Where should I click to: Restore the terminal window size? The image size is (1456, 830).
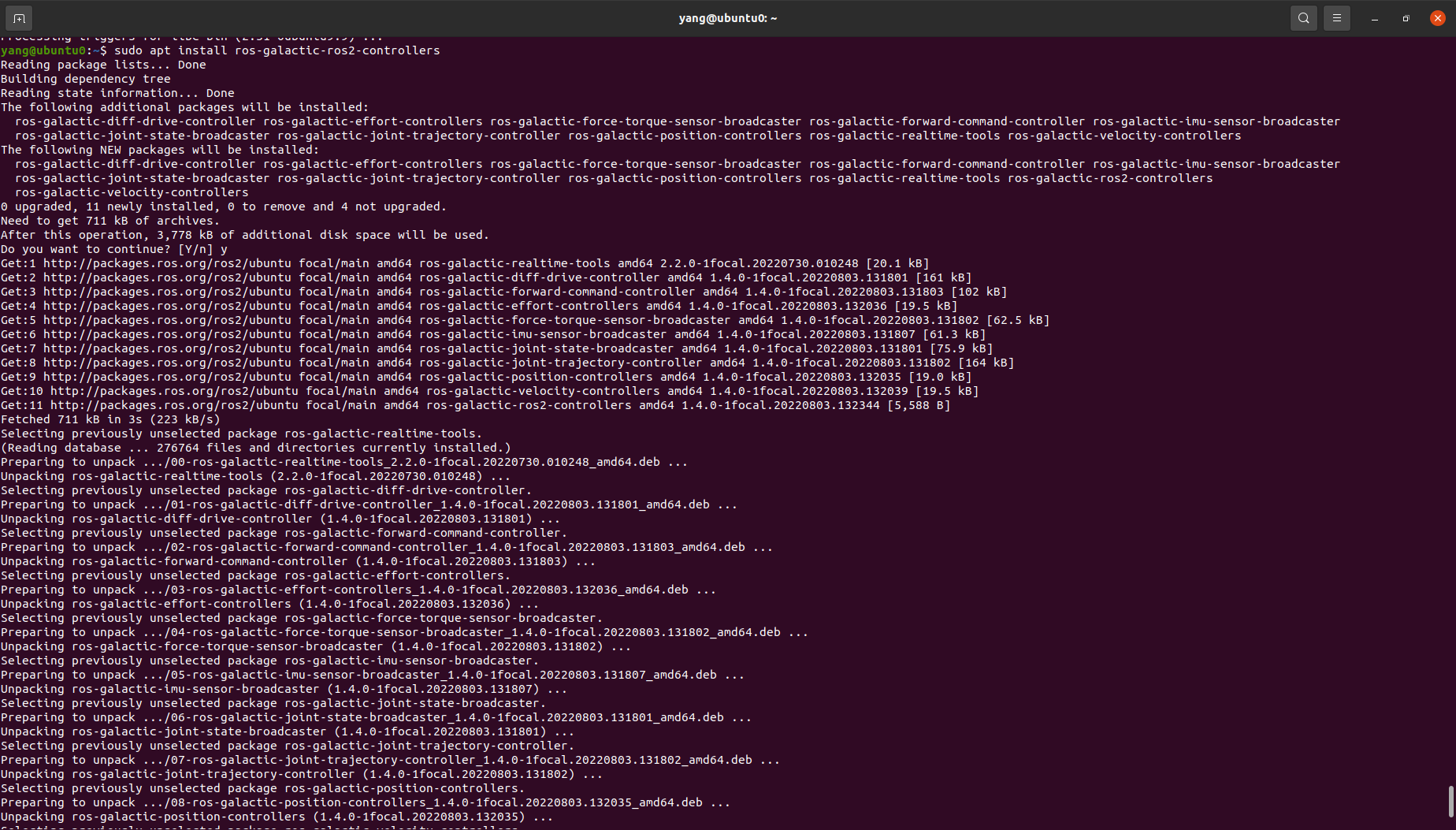point(1406,18)
